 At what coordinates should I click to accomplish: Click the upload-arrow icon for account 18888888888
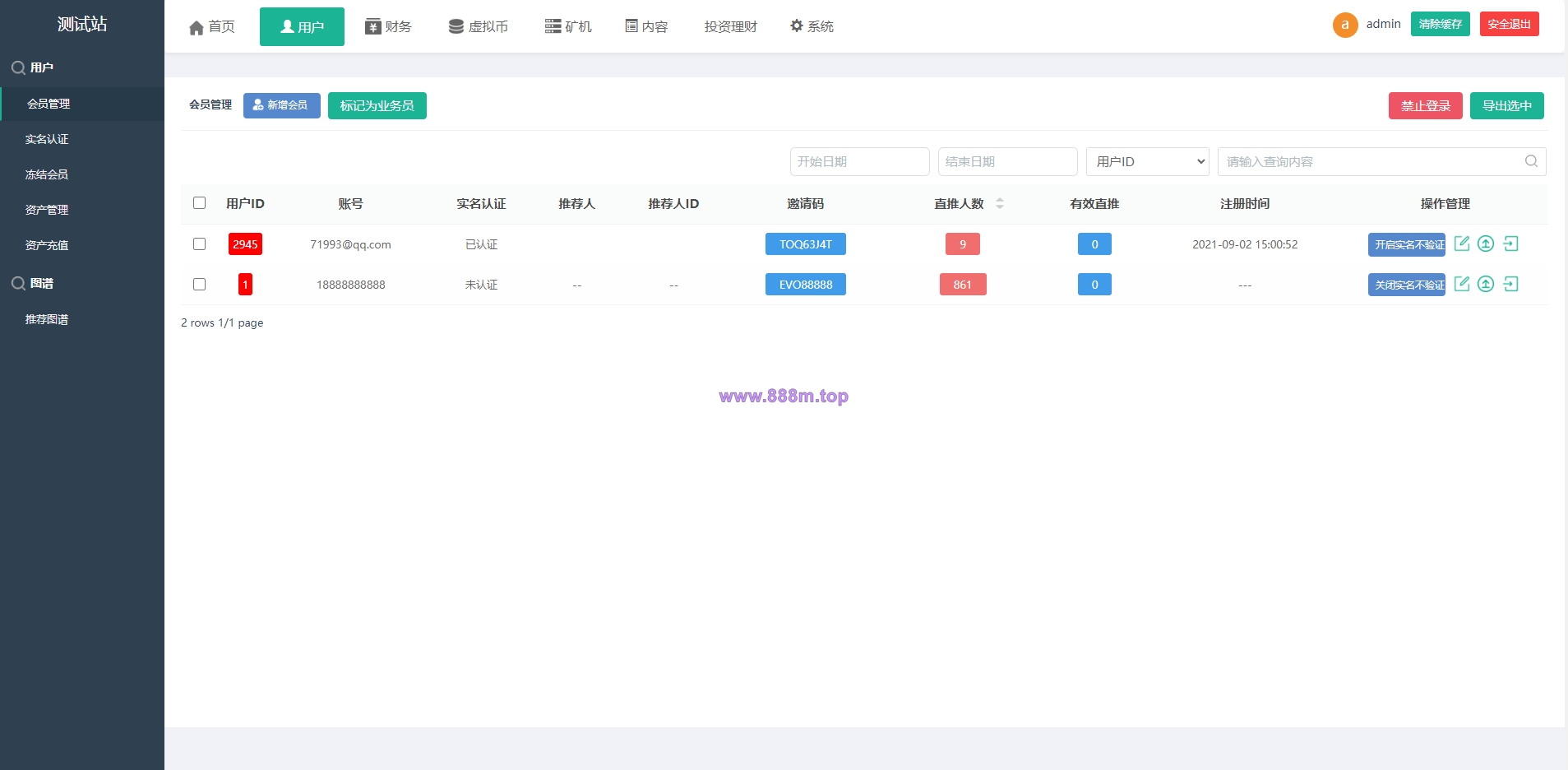(1486, 284)
